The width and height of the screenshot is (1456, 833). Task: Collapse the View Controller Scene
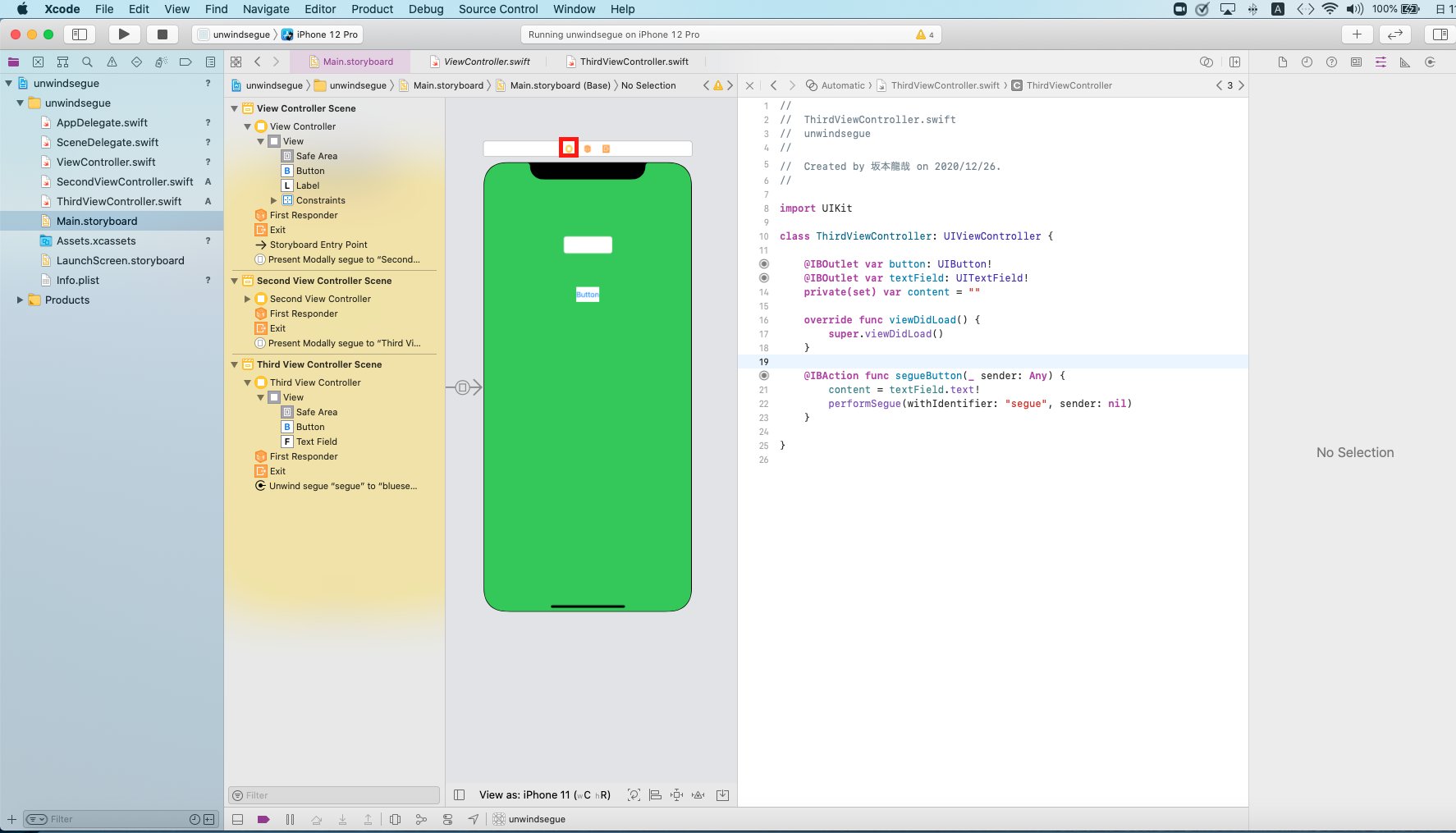[235, 108]
